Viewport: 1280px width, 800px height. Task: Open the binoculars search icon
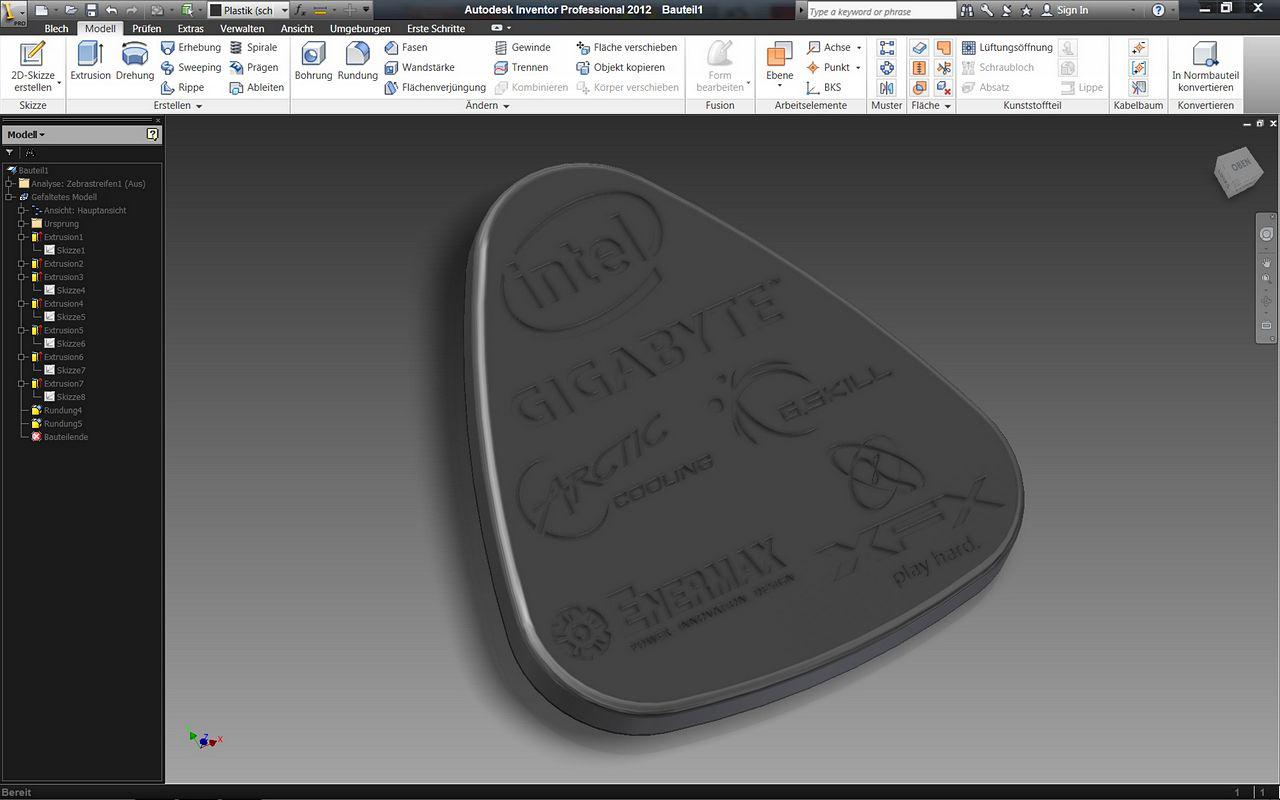point(967,10)
